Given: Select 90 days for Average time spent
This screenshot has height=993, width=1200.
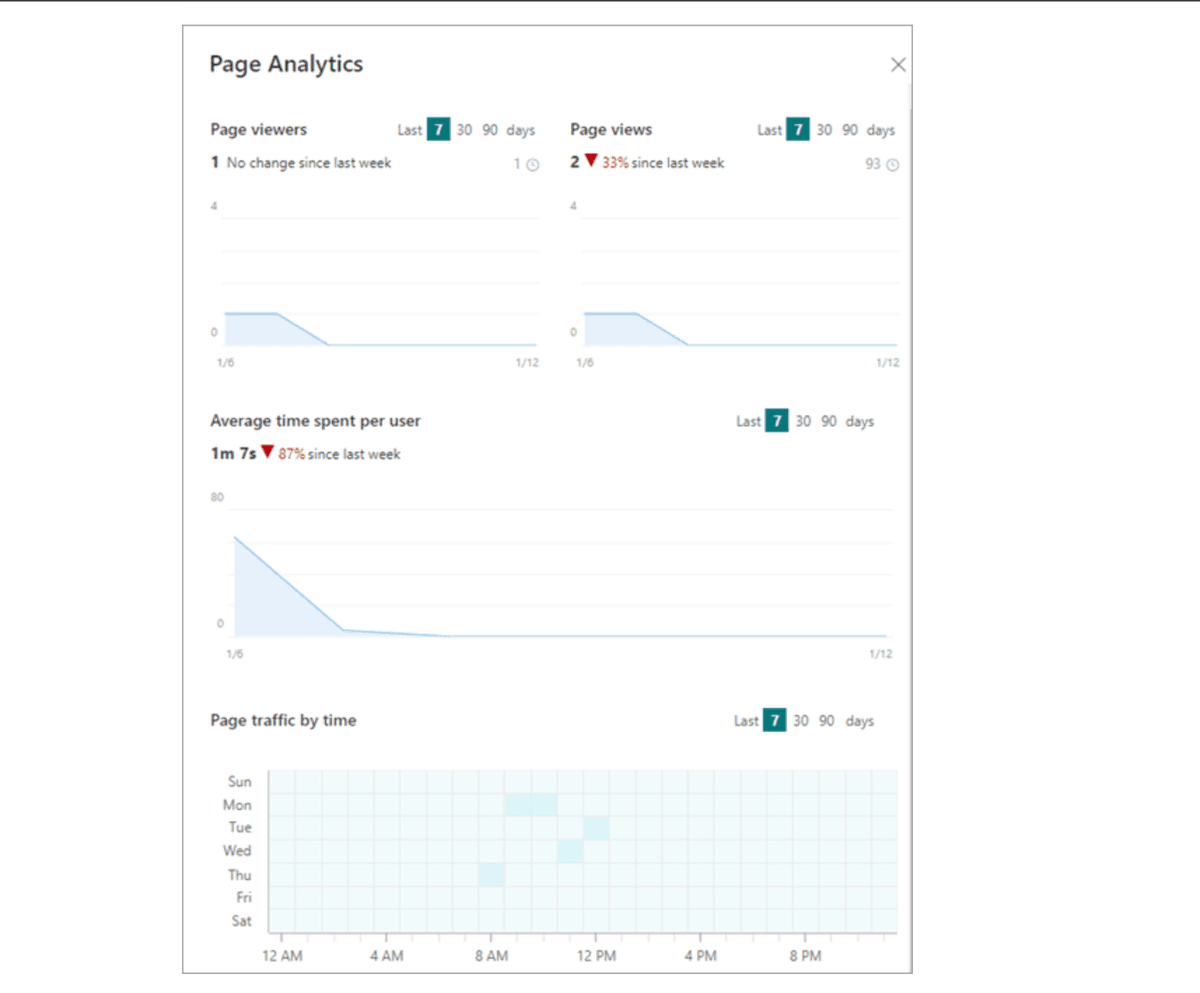Looking at the screenshot, I should (x=829, y=421).
